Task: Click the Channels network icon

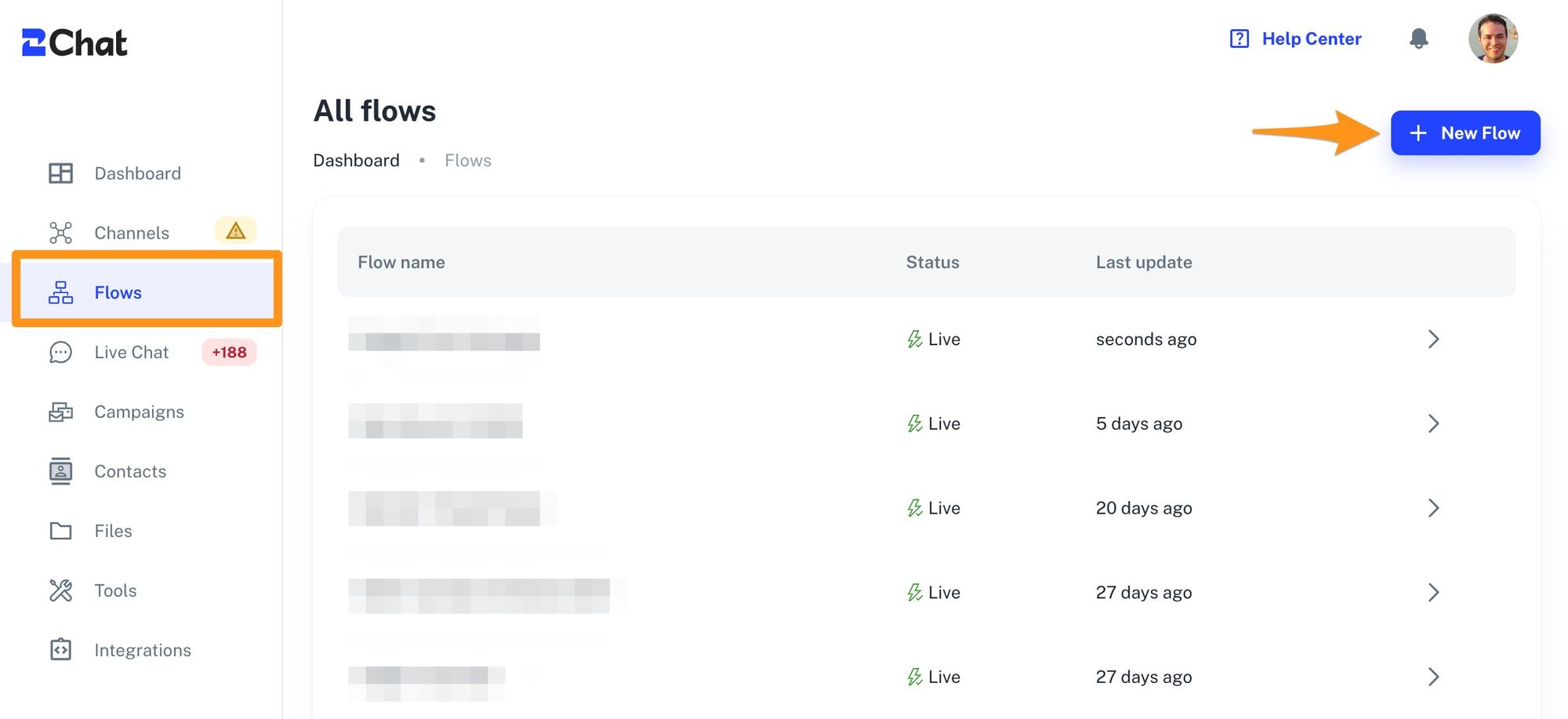Action: [60, 233]
